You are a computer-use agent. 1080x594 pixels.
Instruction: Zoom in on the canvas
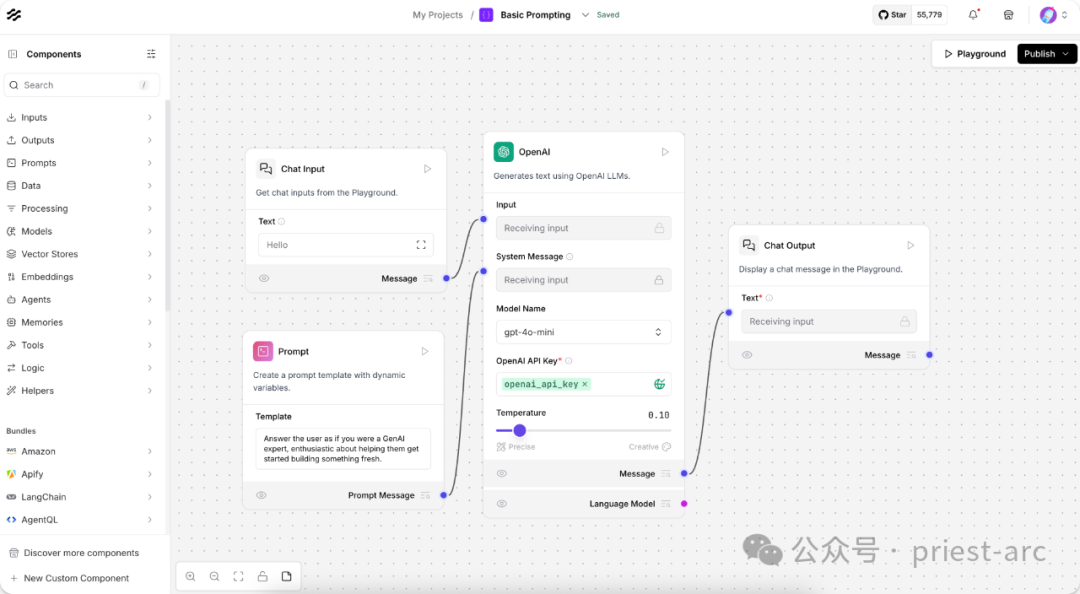(191, 577)
